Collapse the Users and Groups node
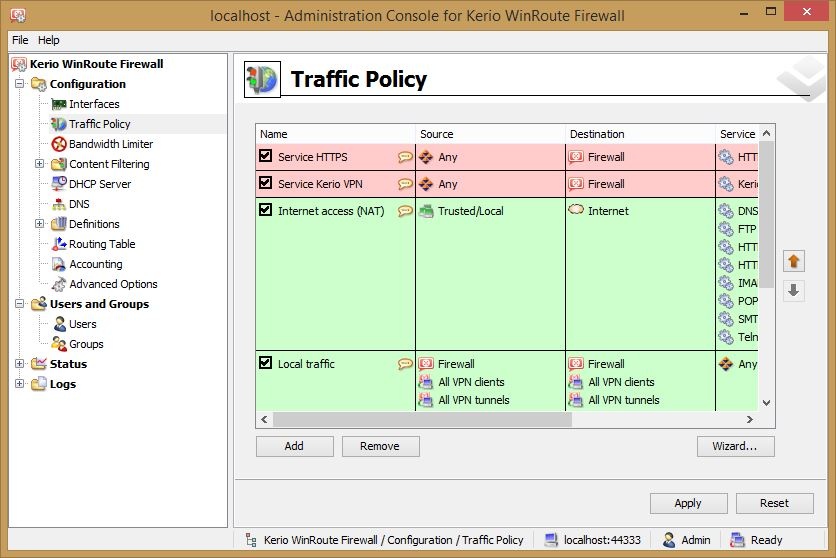836x558 pixels. coord(20,304)
